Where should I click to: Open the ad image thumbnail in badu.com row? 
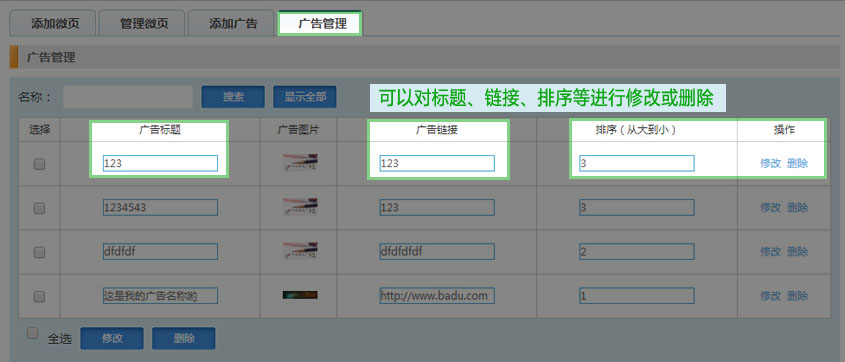click(300, 295)
